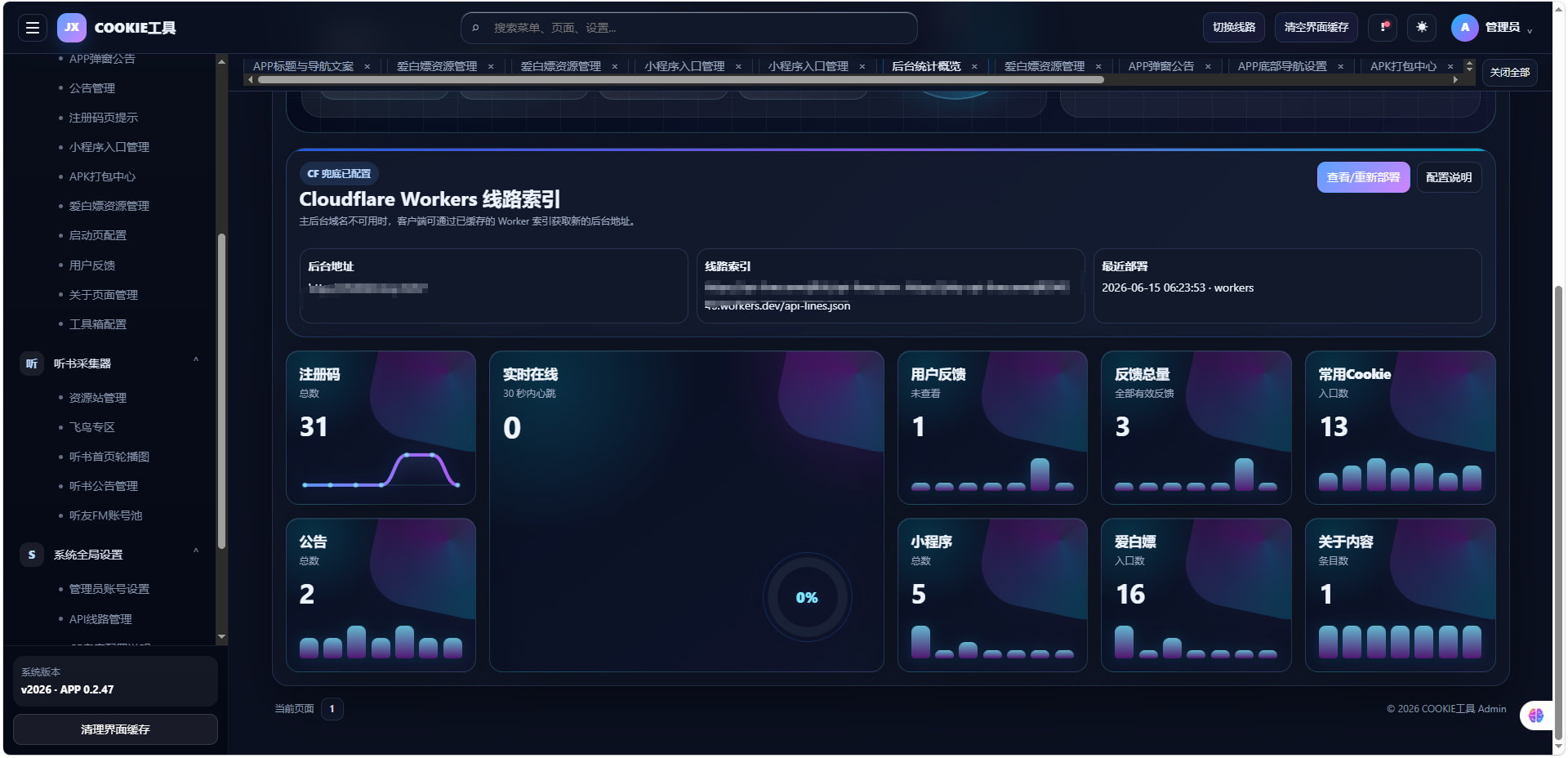The width and height of the screenshot is (1568, 758).
Task: Click the floating brain assistant icon
Action: (1536, 716)
